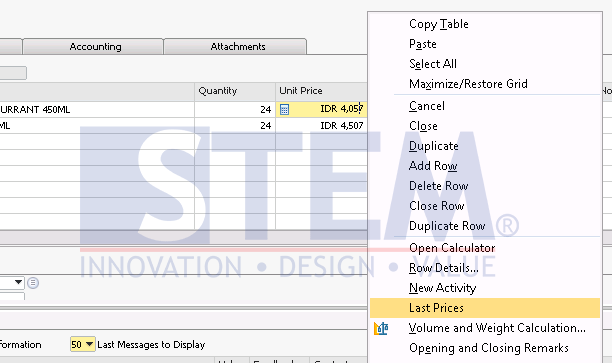This screenshot has height=363, width=612.
Task: Select Paste in the context menu
Action: [484, 44]
